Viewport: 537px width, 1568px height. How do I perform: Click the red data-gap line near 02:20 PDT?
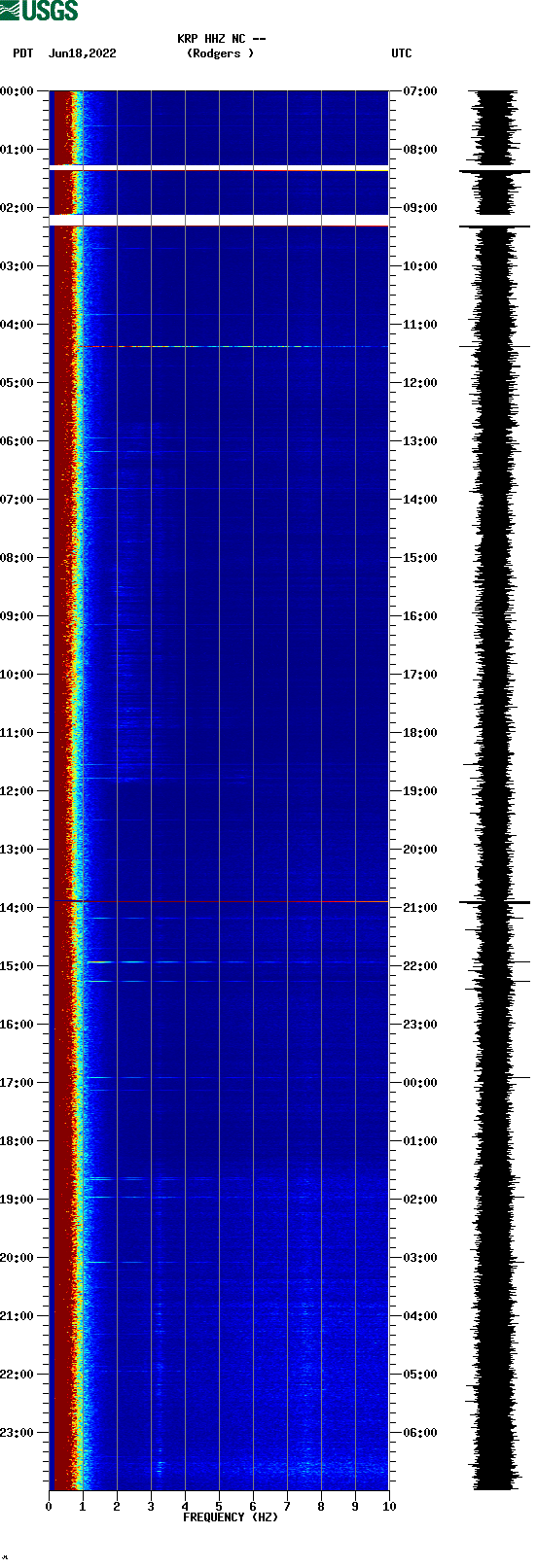point(219,226)
